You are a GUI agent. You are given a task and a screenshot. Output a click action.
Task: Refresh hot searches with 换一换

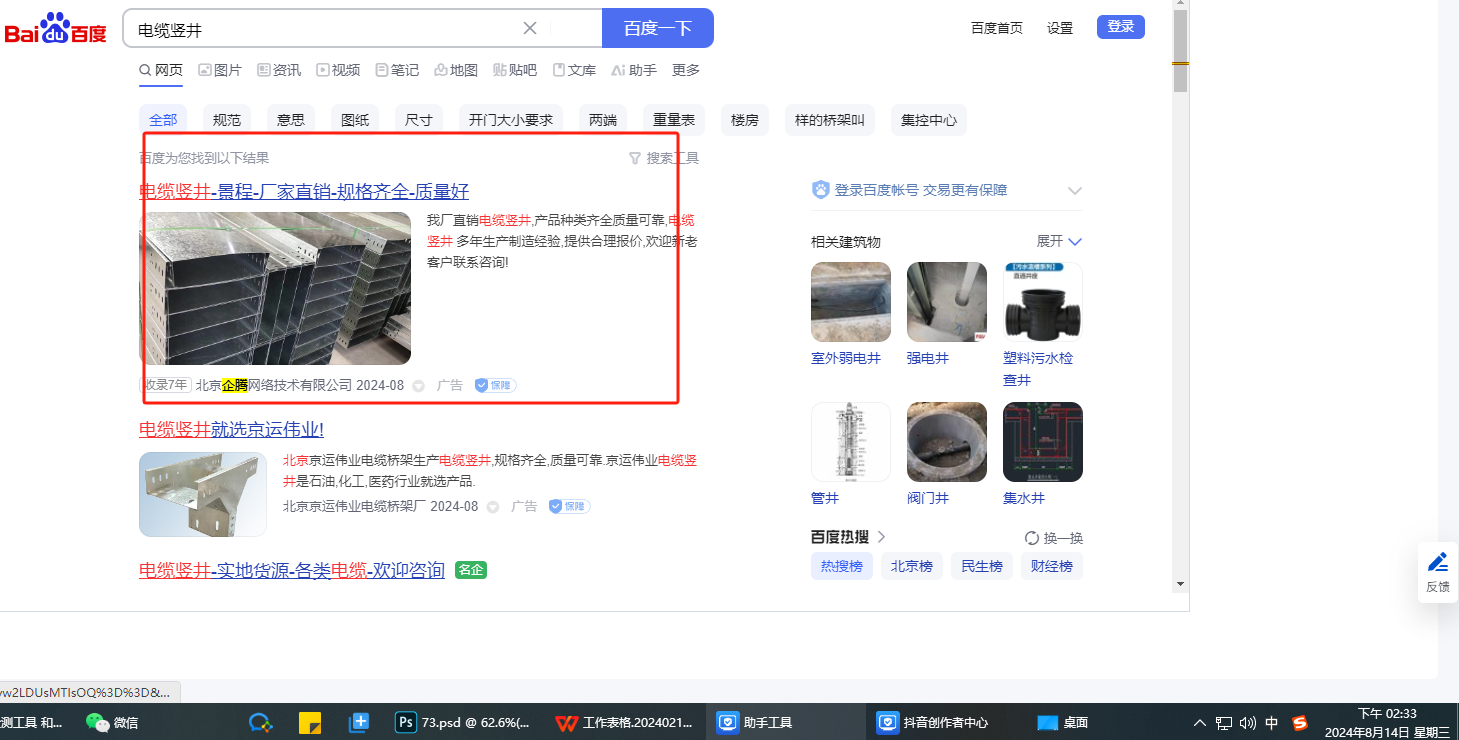click(x=1054, y=538)
